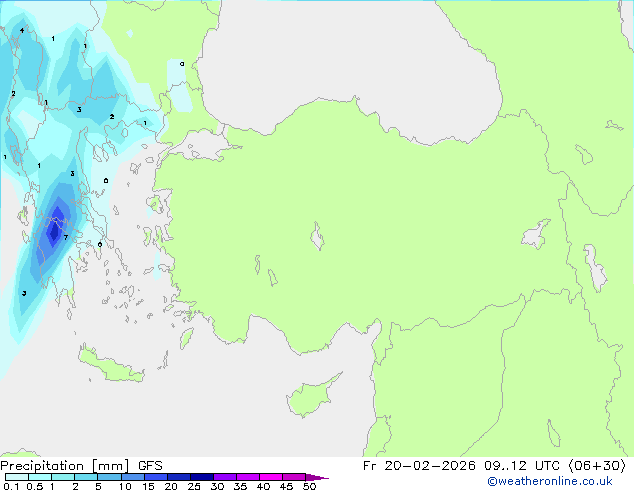Click the island of Crete on map

click(x=110, y=366)
